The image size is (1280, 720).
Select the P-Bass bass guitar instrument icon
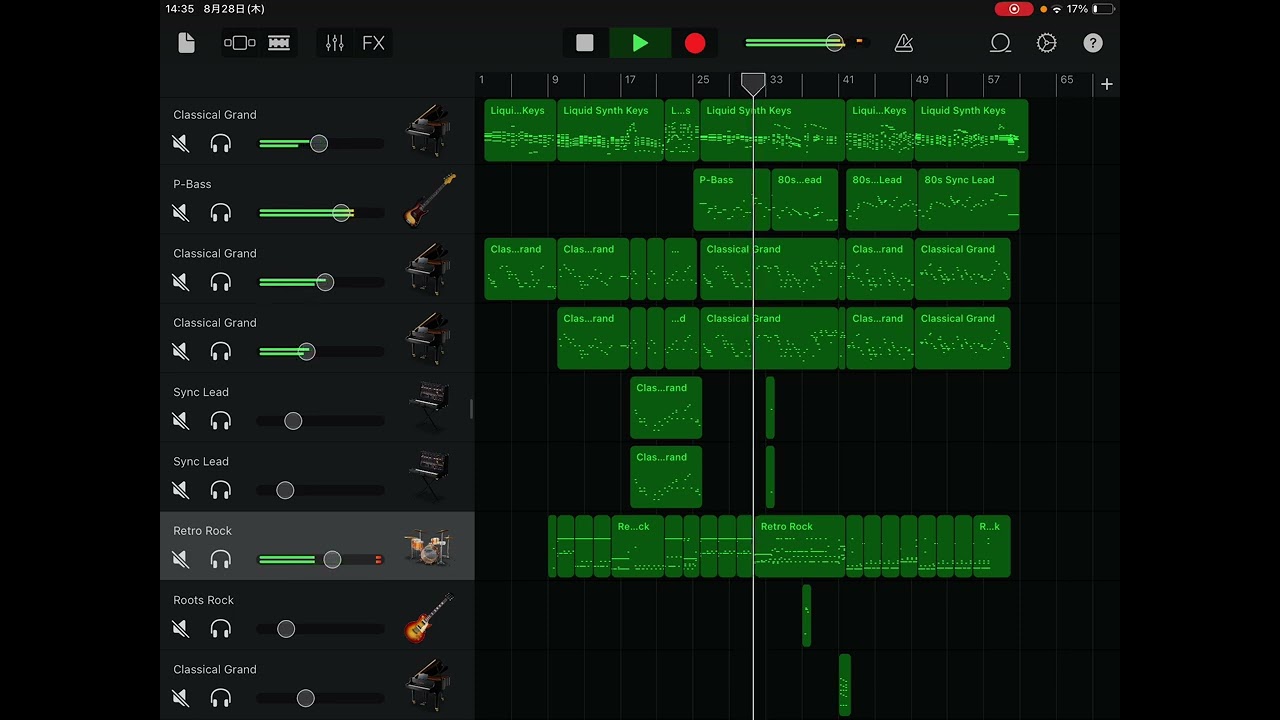pyautogui.click(x=429, y=200)
